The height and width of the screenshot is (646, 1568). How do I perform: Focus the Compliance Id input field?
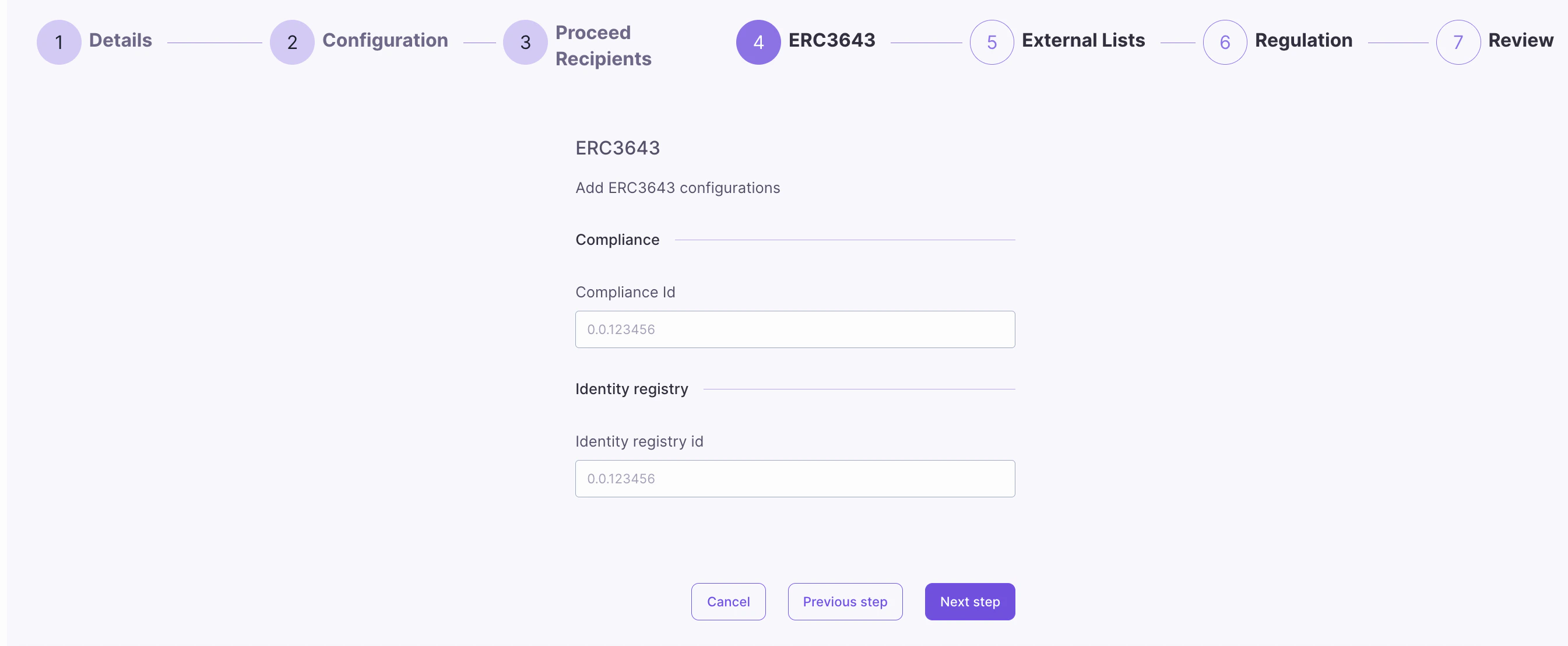pos(795,329)
